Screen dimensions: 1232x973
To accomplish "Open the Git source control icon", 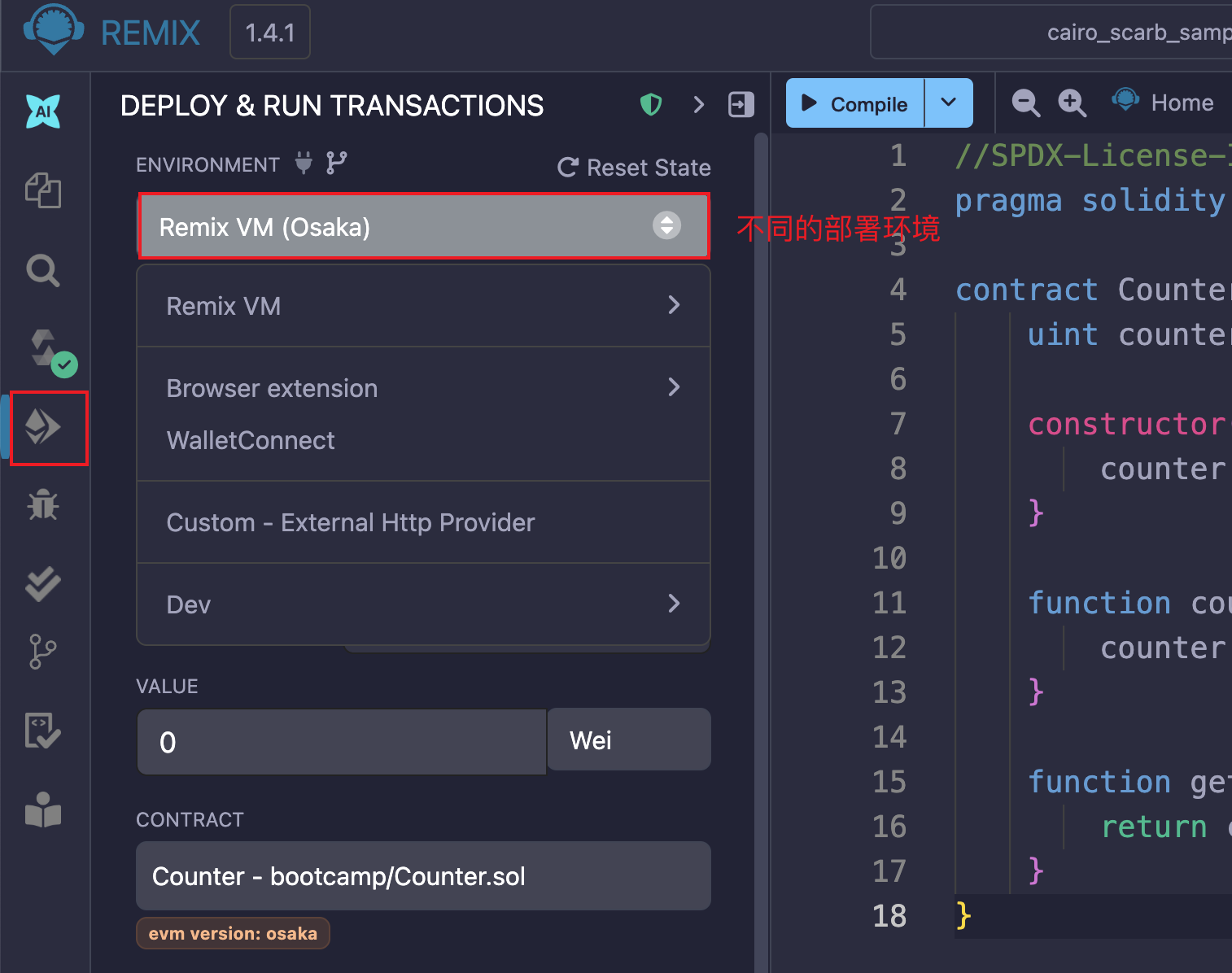I will pos(43,652).
